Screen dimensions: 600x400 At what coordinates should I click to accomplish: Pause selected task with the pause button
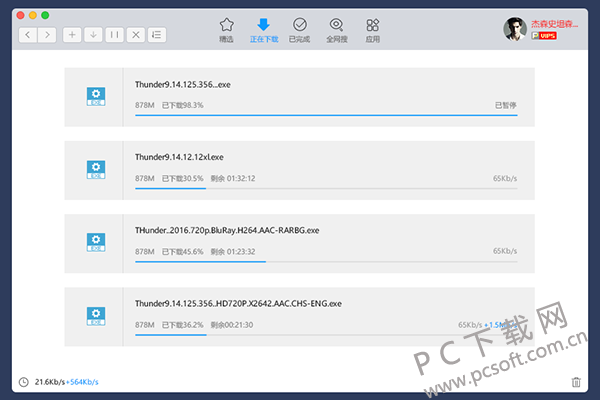point(114,35)
